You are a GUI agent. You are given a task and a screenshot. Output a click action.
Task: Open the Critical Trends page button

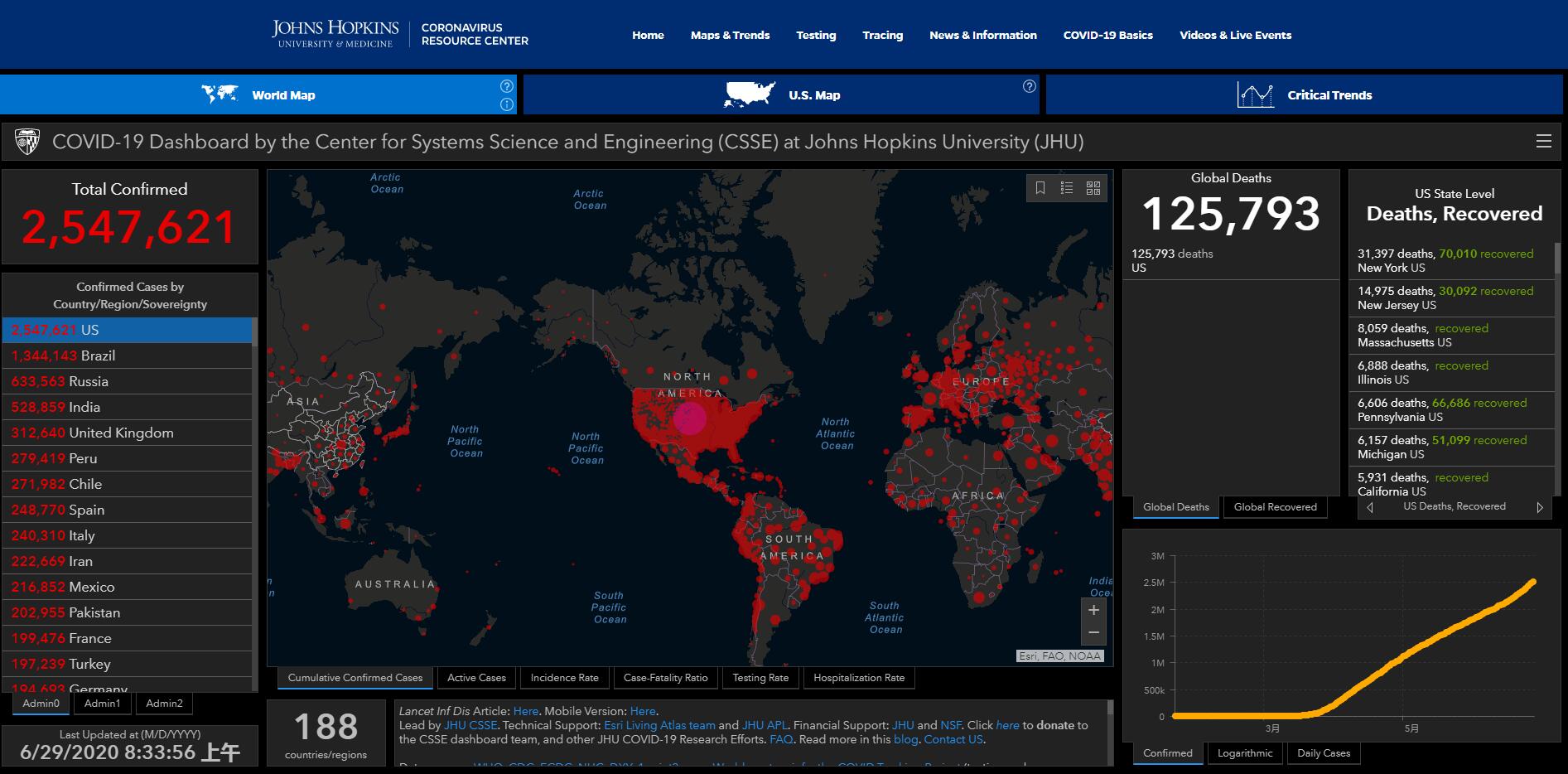[x=1304, y=95]
